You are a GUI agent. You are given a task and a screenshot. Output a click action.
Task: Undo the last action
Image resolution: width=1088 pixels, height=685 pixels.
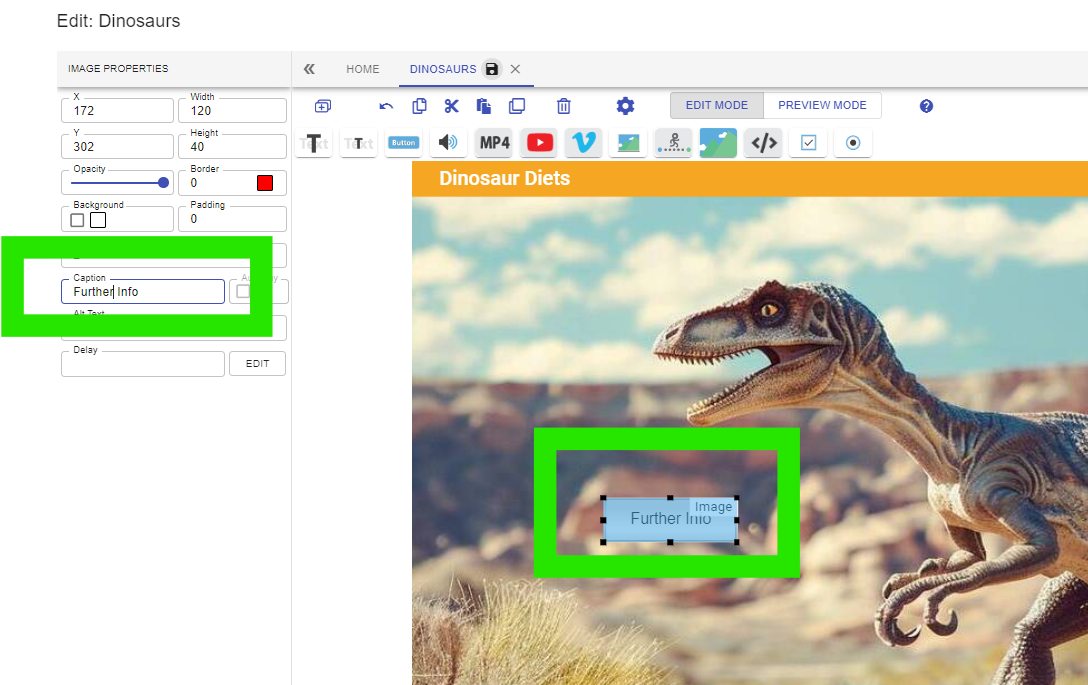point(386,106)
